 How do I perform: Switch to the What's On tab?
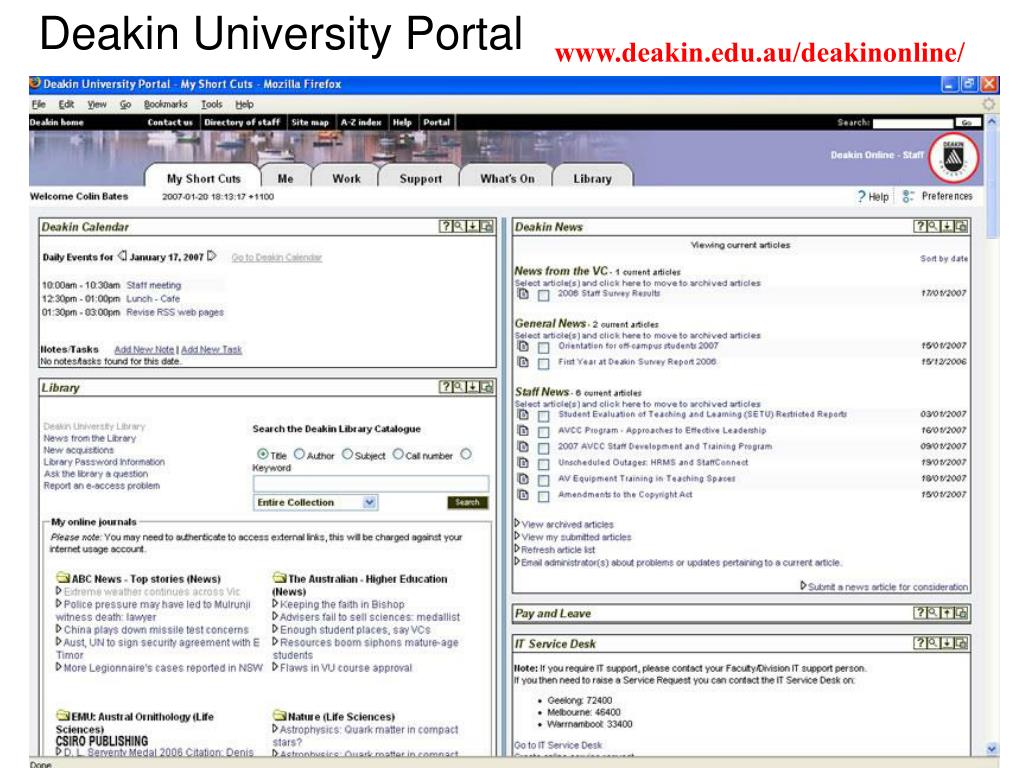pyautogui.click(x=507, y=178)
